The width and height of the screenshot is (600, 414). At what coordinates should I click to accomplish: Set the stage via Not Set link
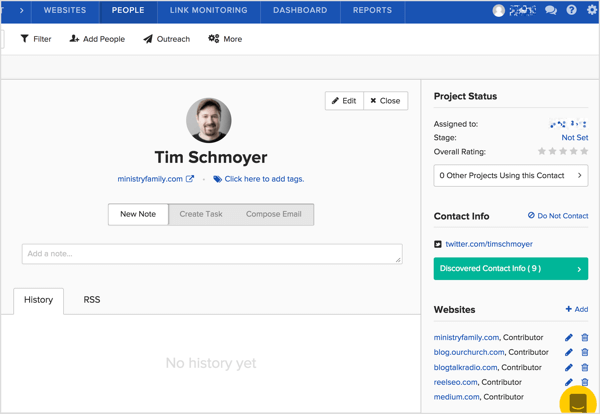(575, 137)
